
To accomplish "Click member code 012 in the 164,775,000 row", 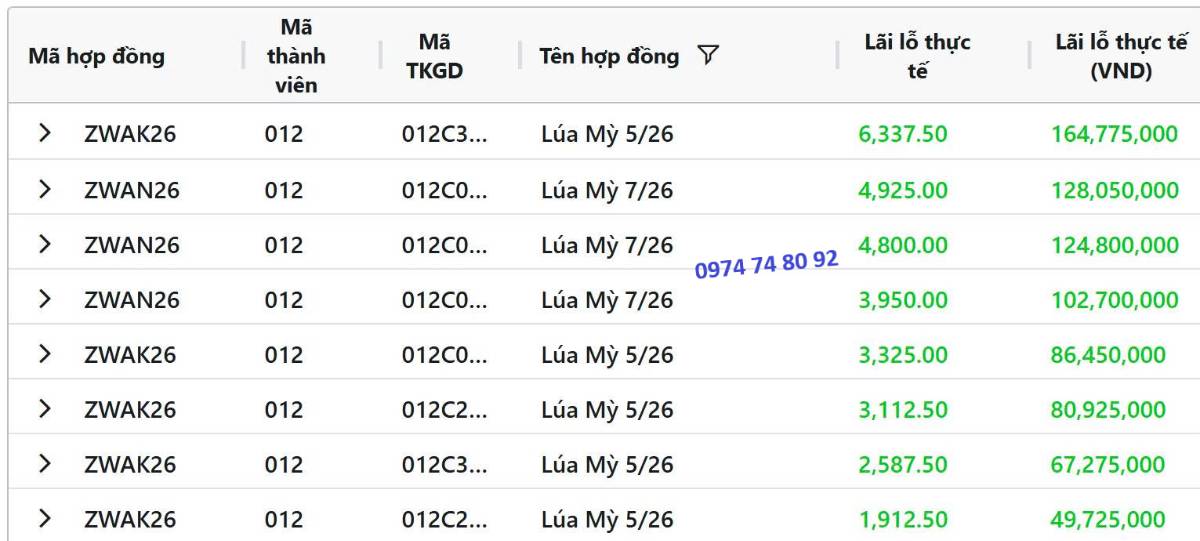I will (284, 134).
